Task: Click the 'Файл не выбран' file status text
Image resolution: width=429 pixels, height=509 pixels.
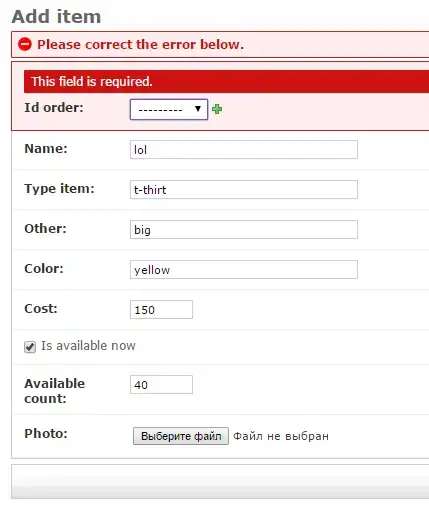Action: [x=281, y=436]
